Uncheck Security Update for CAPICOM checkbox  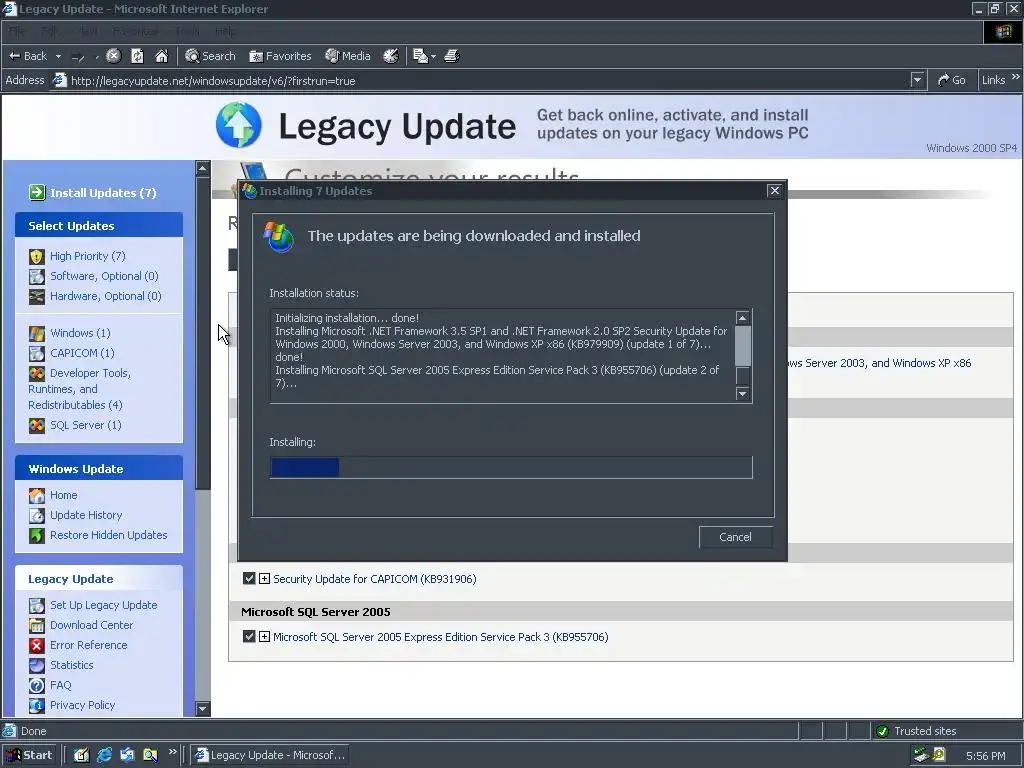(x=249, y=579)
